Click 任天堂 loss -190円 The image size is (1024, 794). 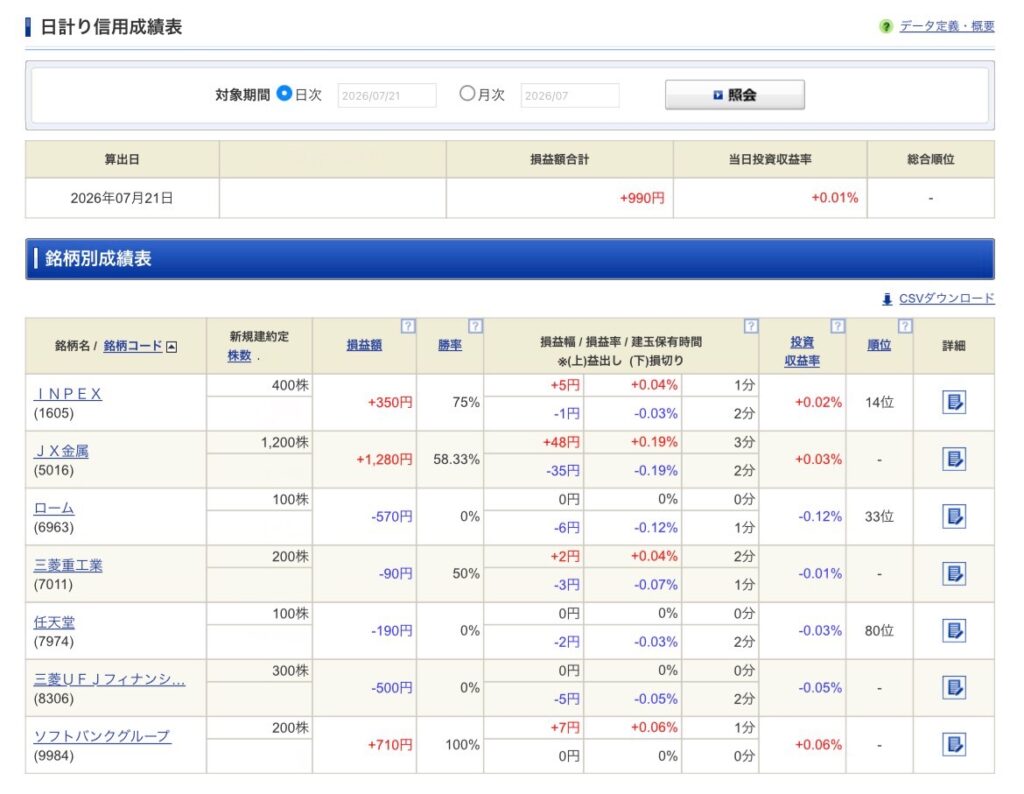(392, 631)
